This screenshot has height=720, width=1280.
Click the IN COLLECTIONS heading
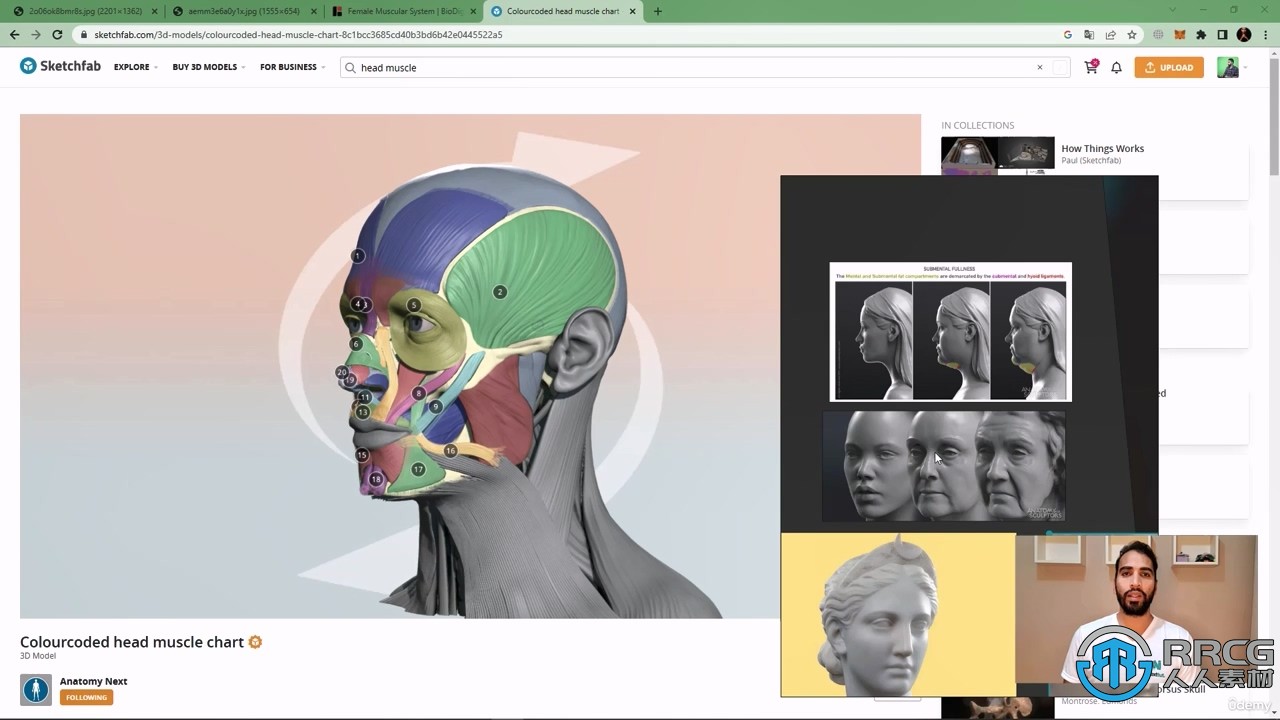click(x=977, y=125)
